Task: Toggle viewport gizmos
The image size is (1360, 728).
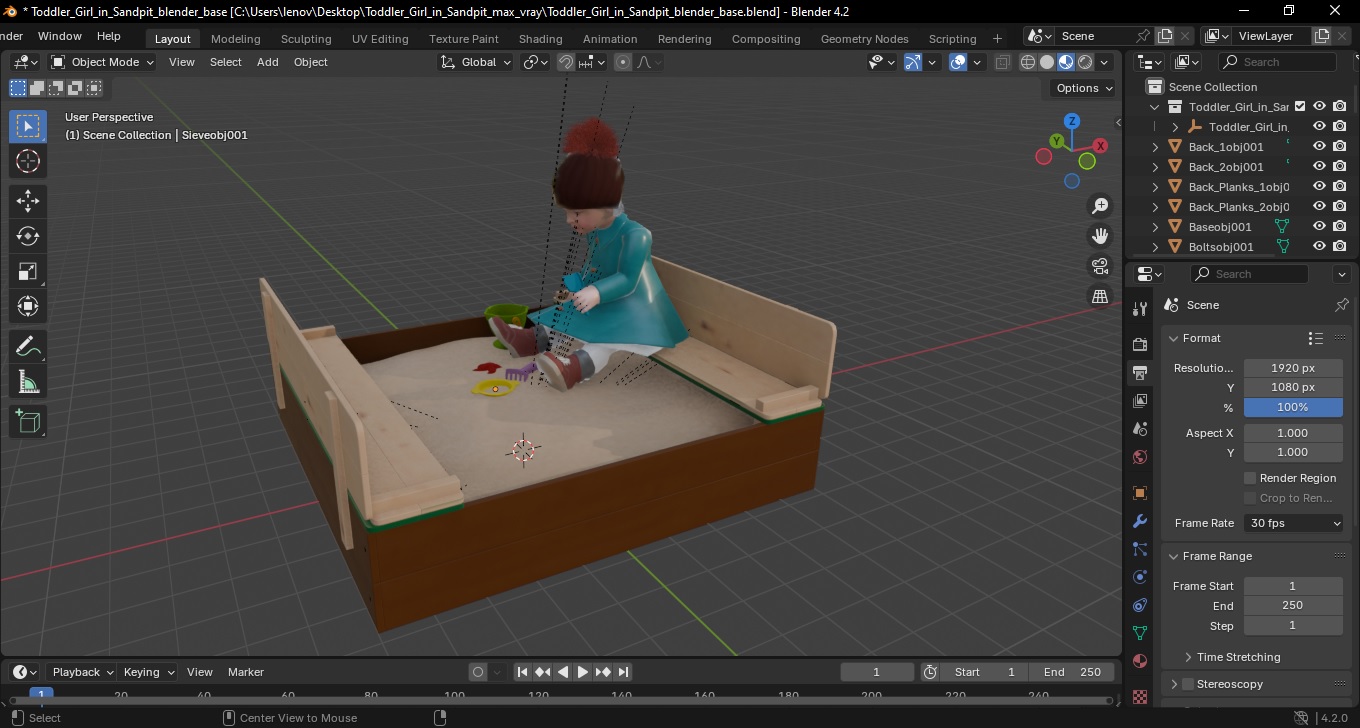Action: (x=913, y=62)
